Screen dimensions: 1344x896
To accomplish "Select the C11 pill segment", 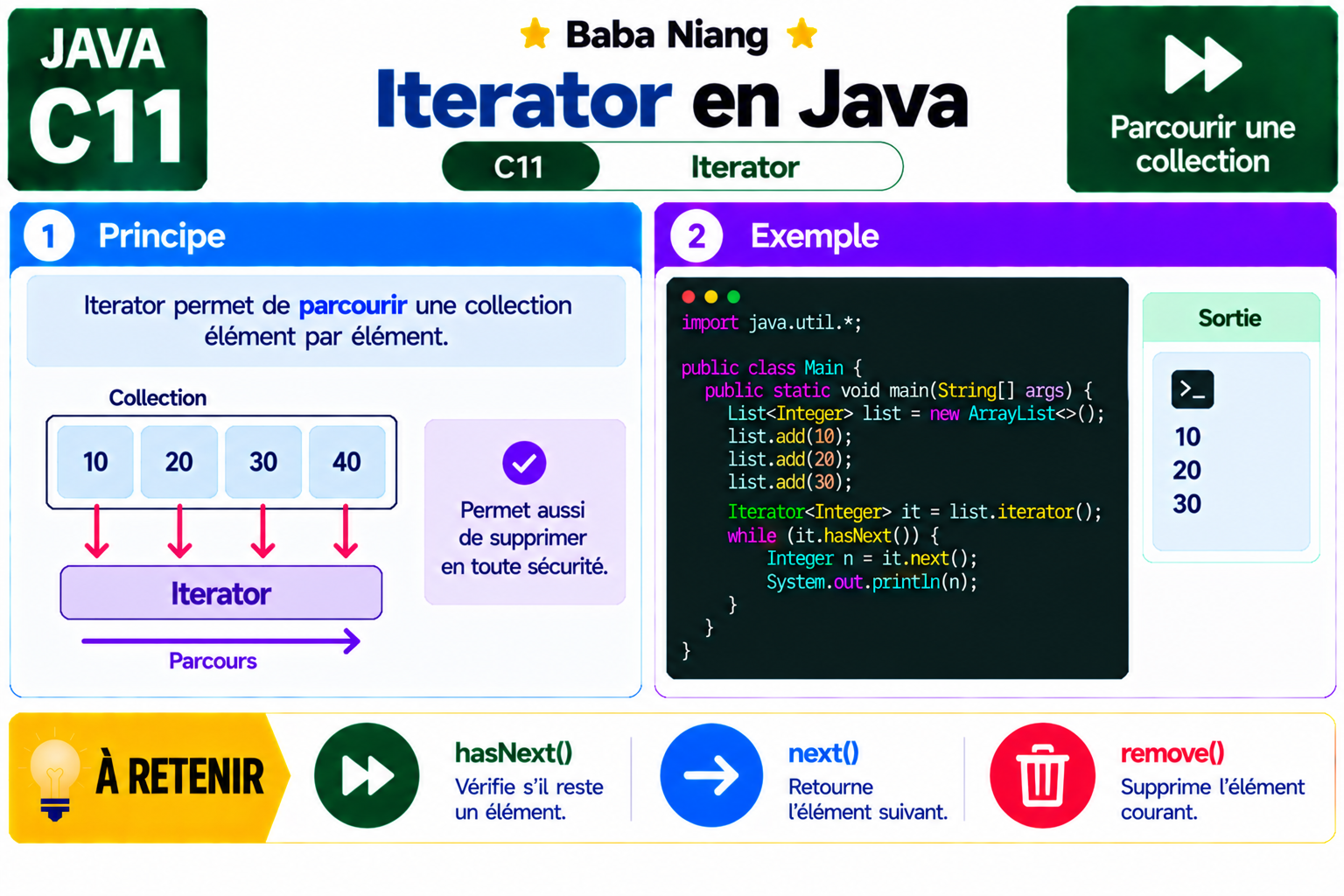I will pyautogui.click(x=521, y=166).
